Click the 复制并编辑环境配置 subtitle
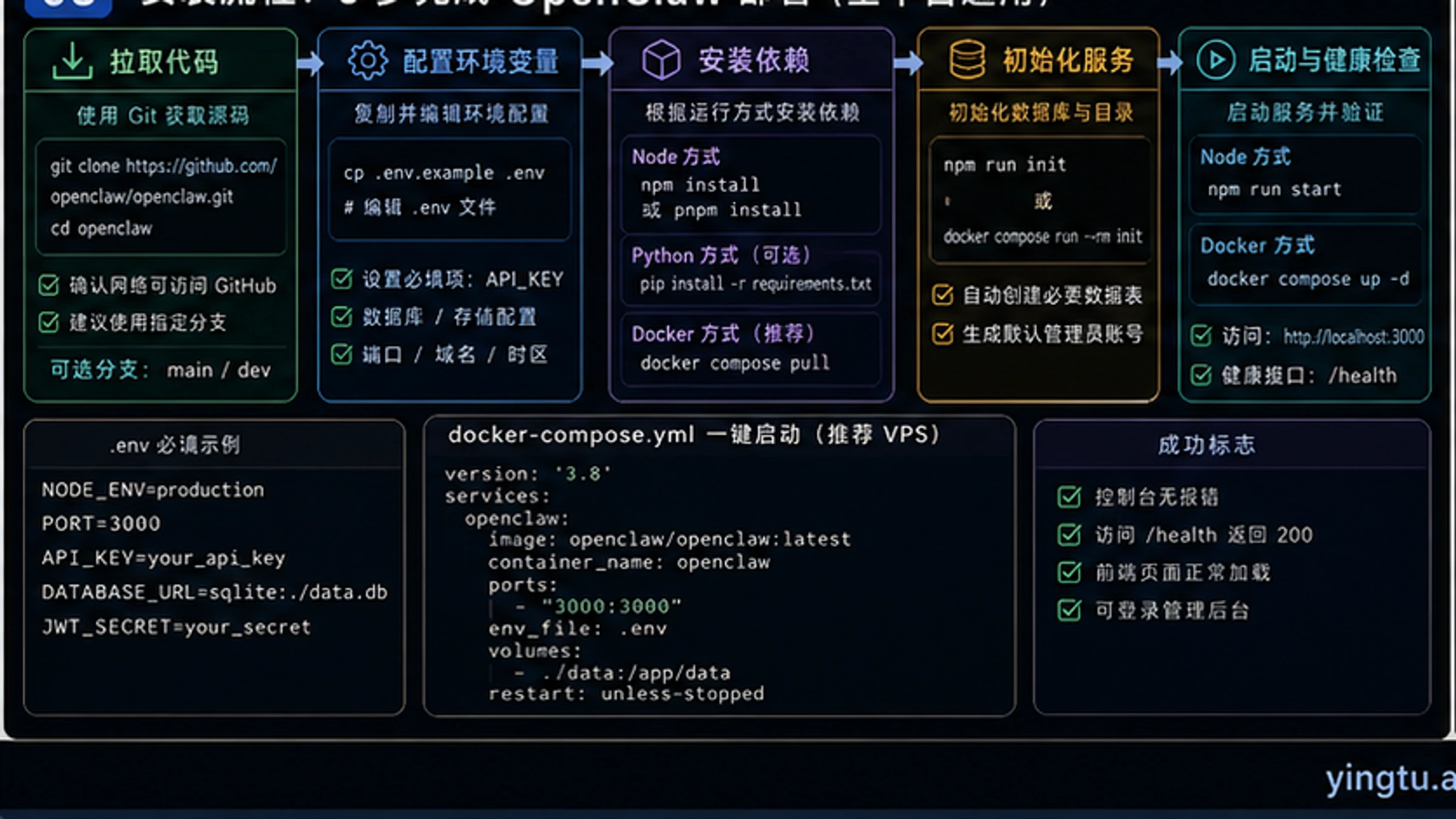1456x819 pixels. pos(451,113)
